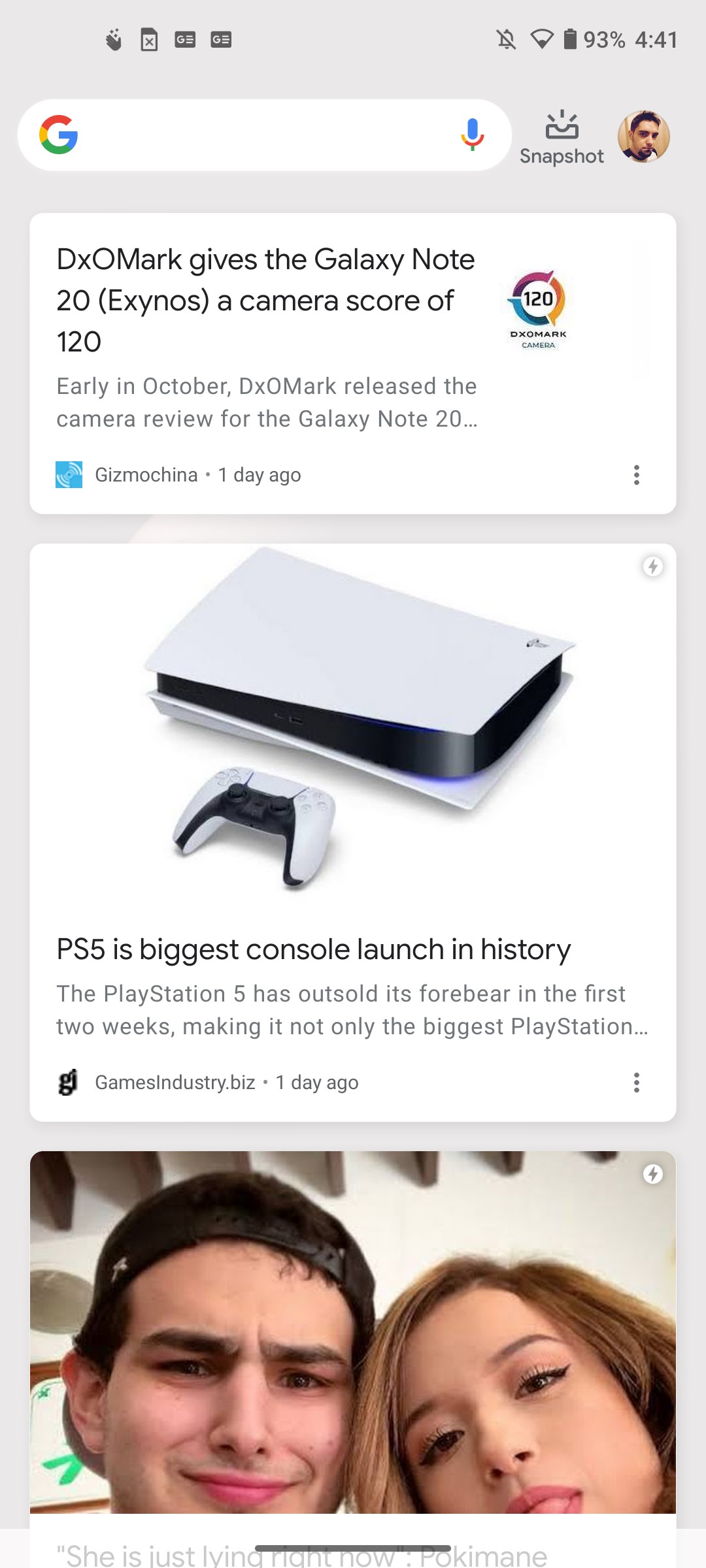Start voice search with the microphone icon

pyautogui.click(x=472, y=135)
